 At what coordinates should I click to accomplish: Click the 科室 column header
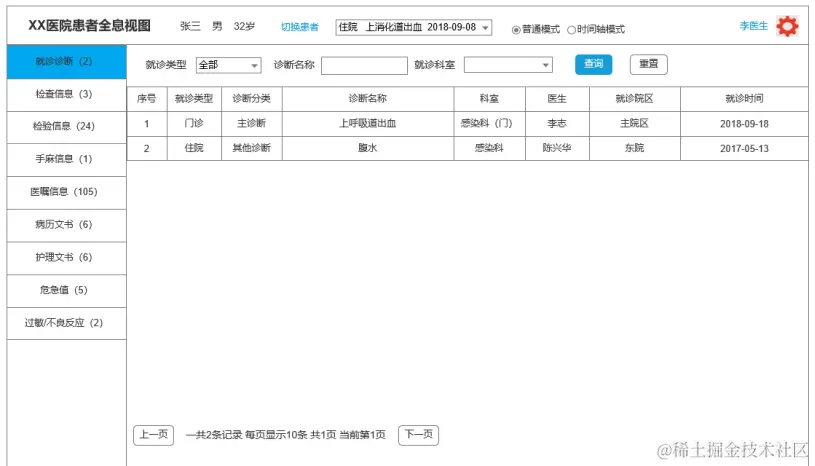coord(489,99)
